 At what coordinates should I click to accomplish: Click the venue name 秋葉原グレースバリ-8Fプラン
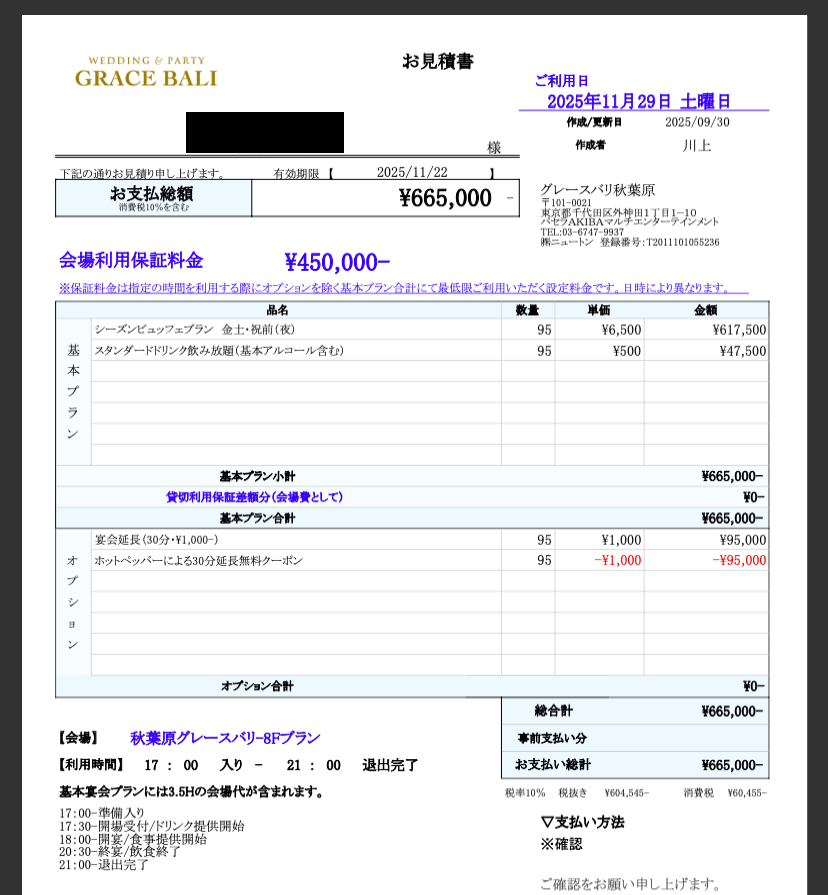[225, 738]
